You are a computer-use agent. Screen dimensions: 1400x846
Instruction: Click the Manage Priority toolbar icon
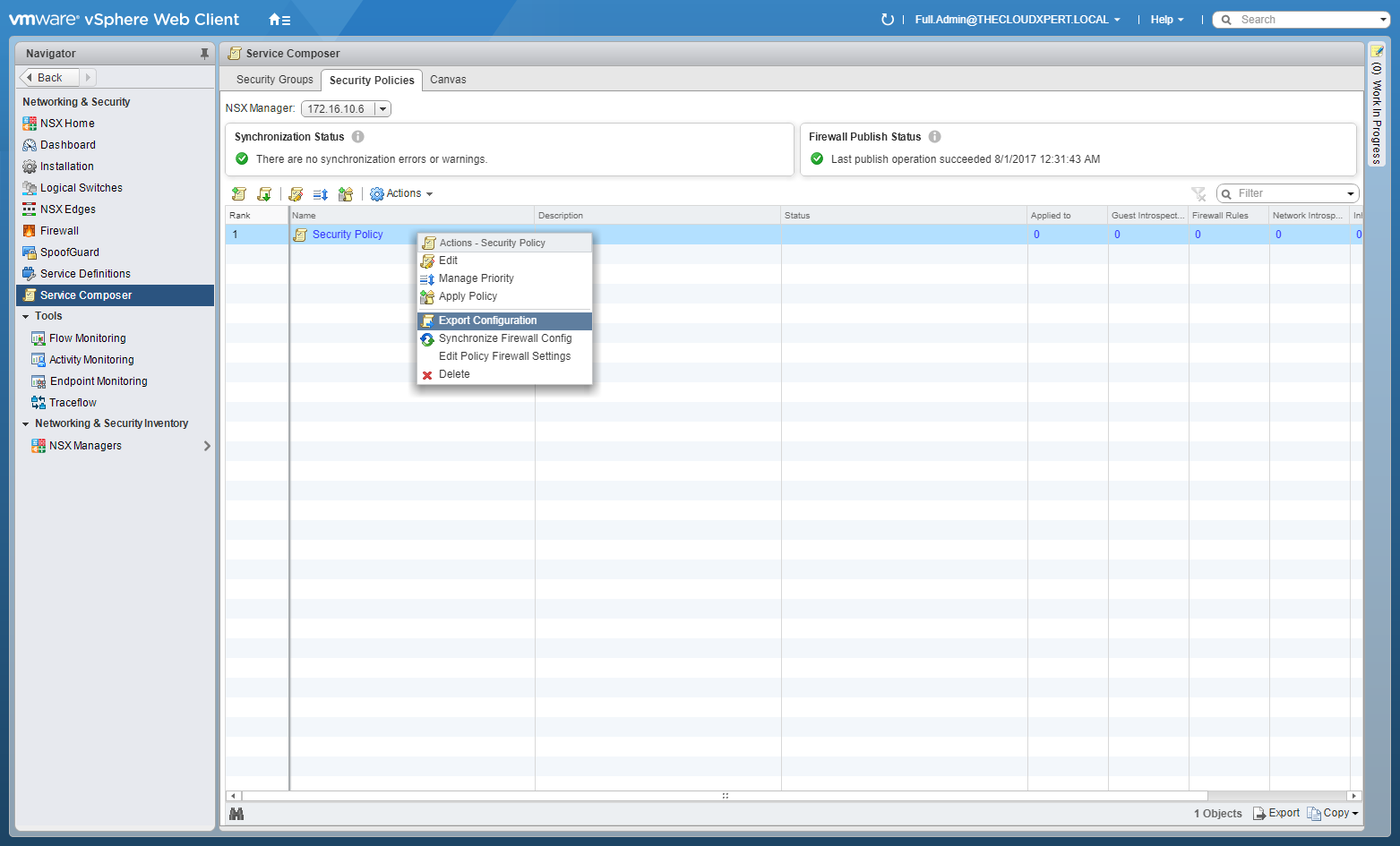tap(321, 194)
